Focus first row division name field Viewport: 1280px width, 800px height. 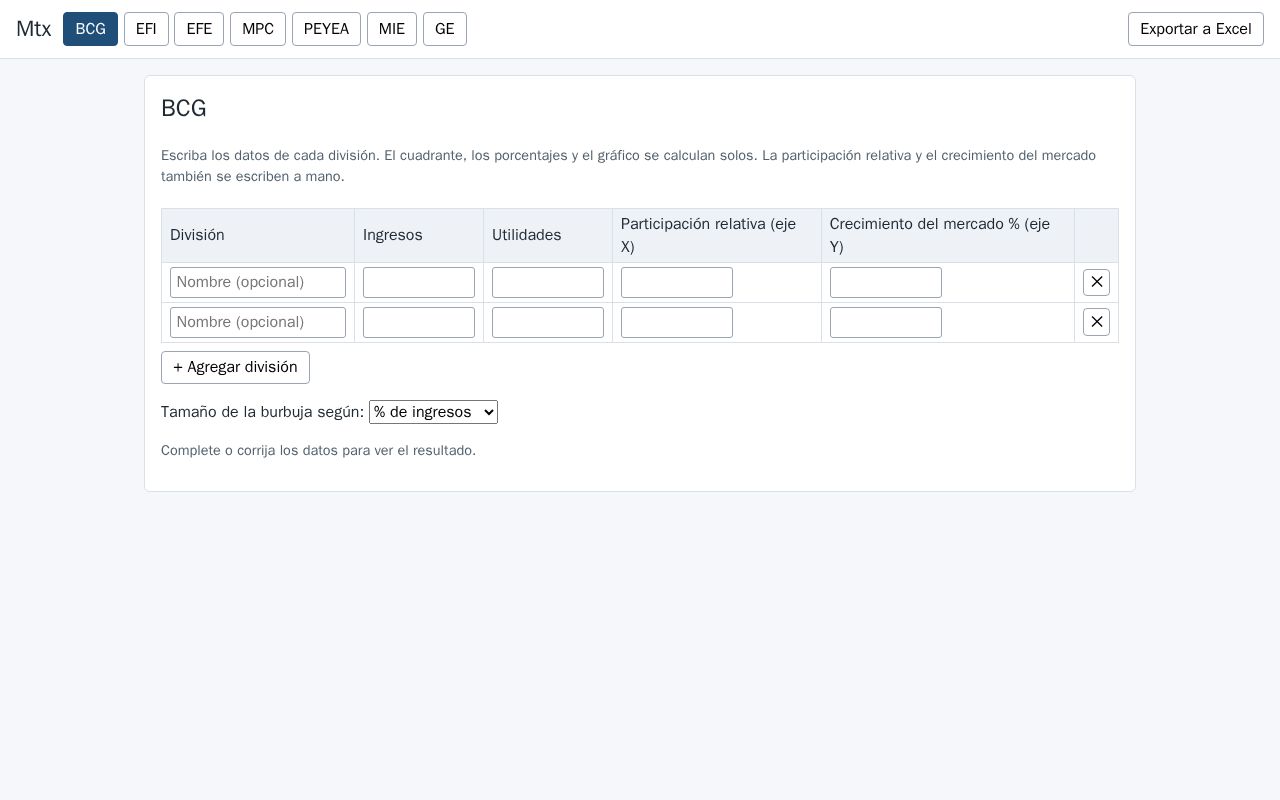[258, 282]
